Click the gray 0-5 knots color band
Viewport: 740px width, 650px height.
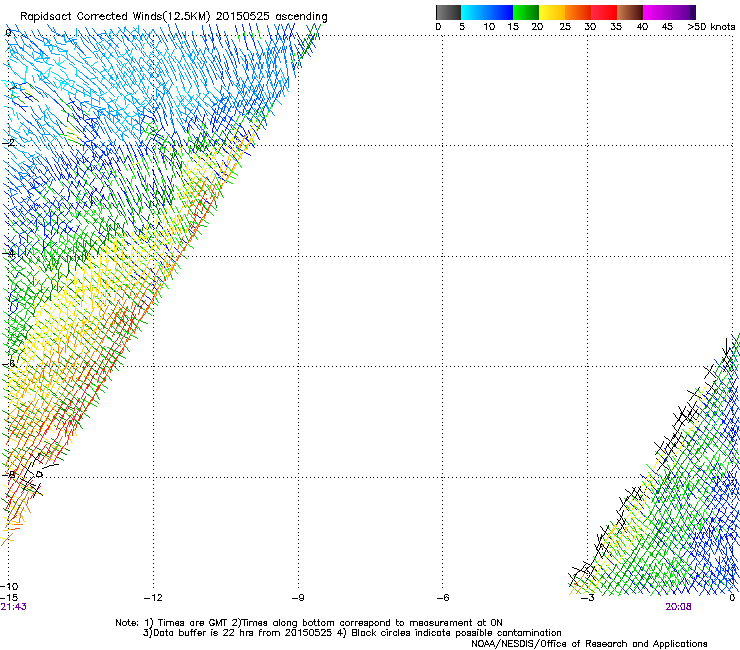448,12
